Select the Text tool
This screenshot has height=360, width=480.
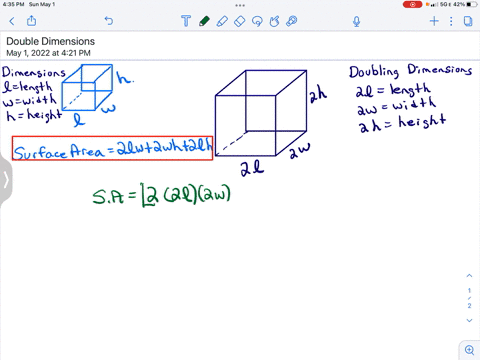click(x=186, y=21)
